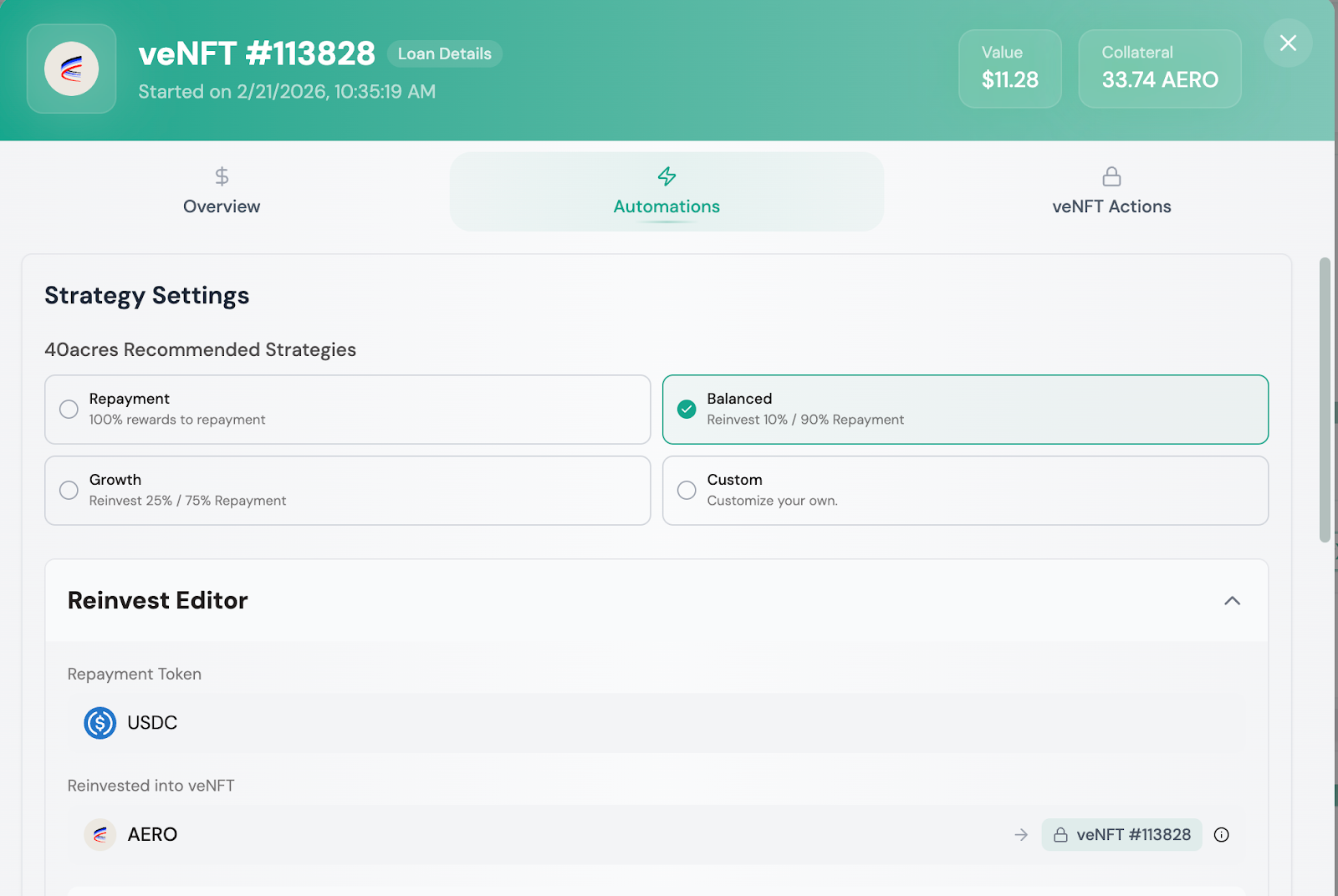Click the 'veNFT #113828' title heading
The image size is (1338, 896).
pos(257,53)
